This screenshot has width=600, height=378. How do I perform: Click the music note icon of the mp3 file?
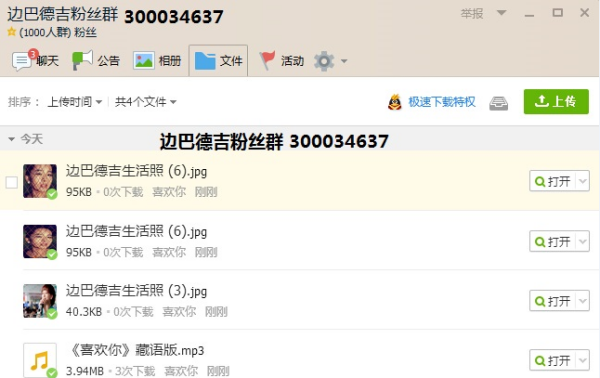tap(40, 360)
